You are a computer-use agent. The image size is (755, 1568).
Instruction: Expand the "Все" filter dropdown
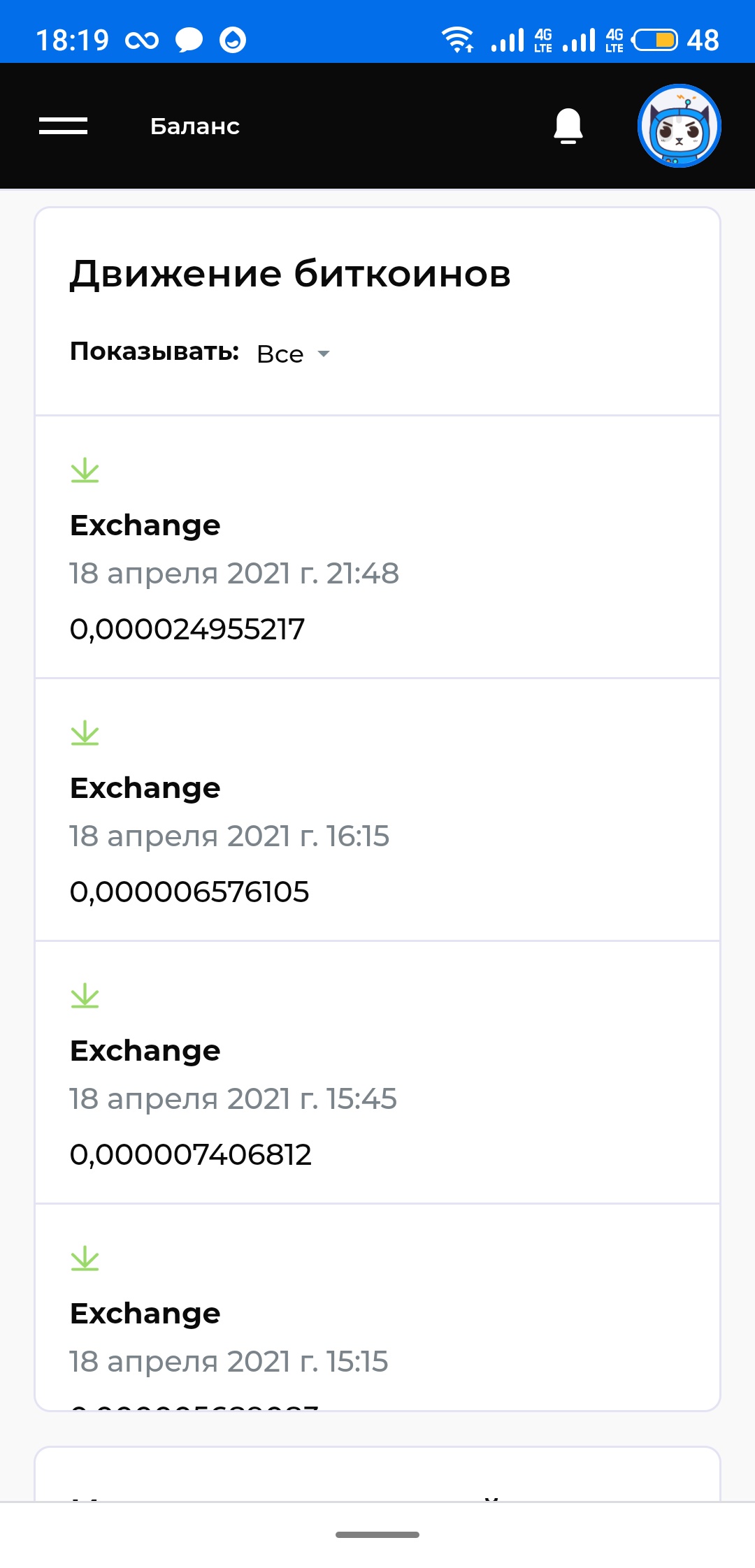point(280,354)
